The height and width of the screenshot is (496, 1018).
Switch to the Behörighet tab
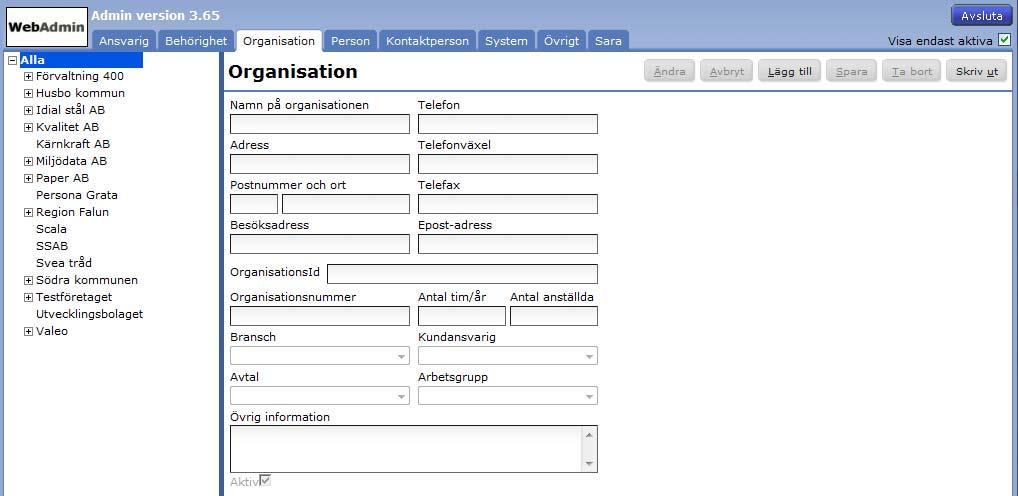point(196,41)
